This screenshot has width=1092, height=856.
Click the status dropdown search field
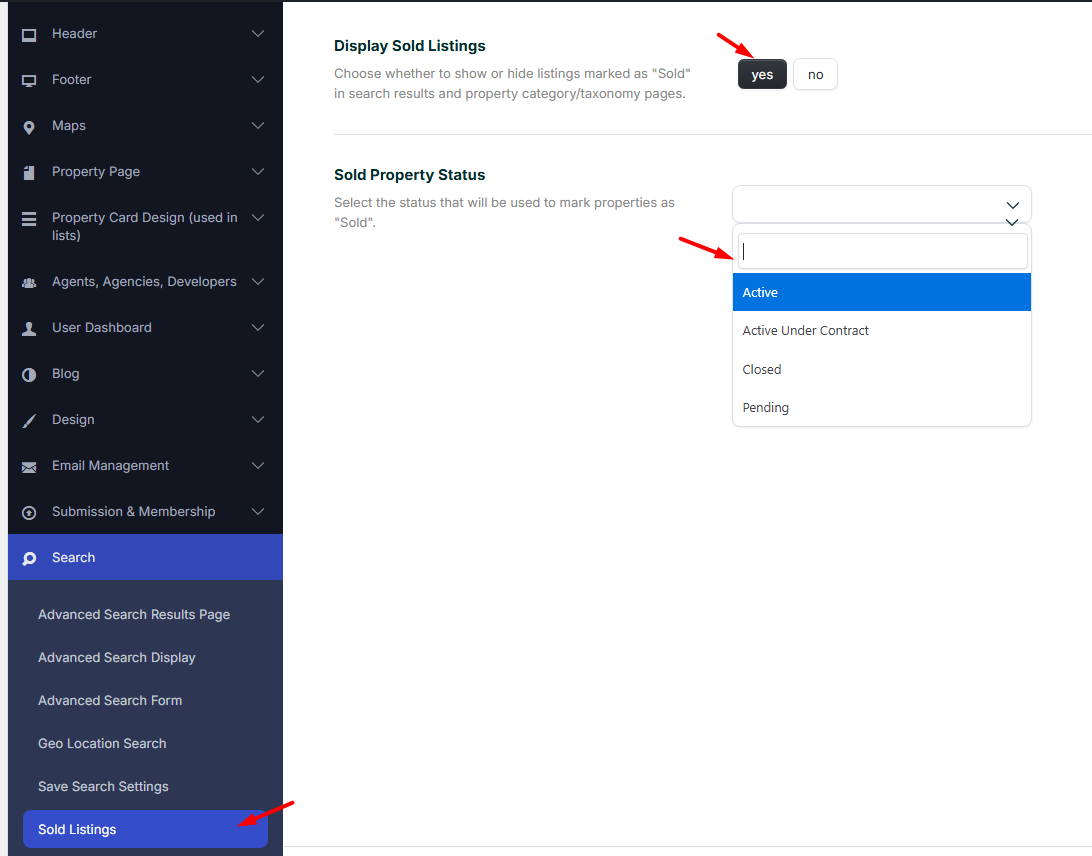click(881, 251)
